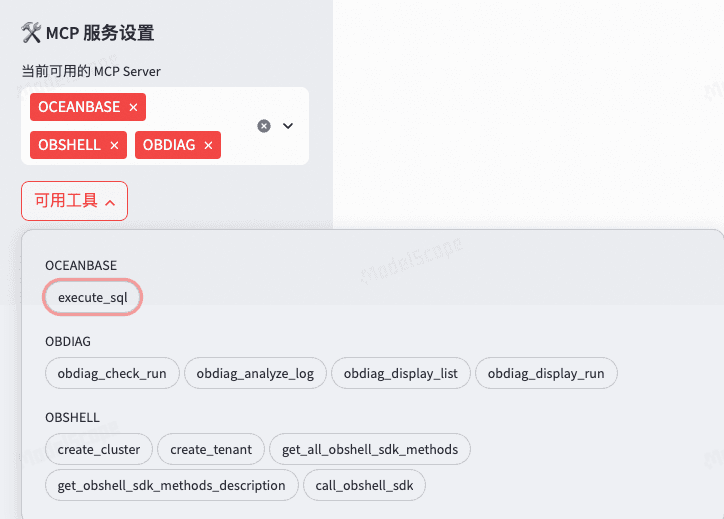Pick the get_all_obshell_sdk_methods tool
The image size is (724, 519).
click(x=370, y=449)
